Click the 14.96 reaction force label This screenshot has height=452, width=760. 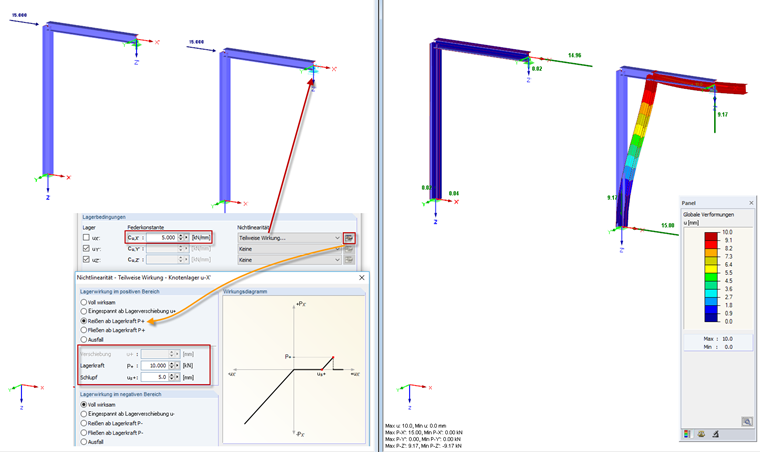click(575, 56)
